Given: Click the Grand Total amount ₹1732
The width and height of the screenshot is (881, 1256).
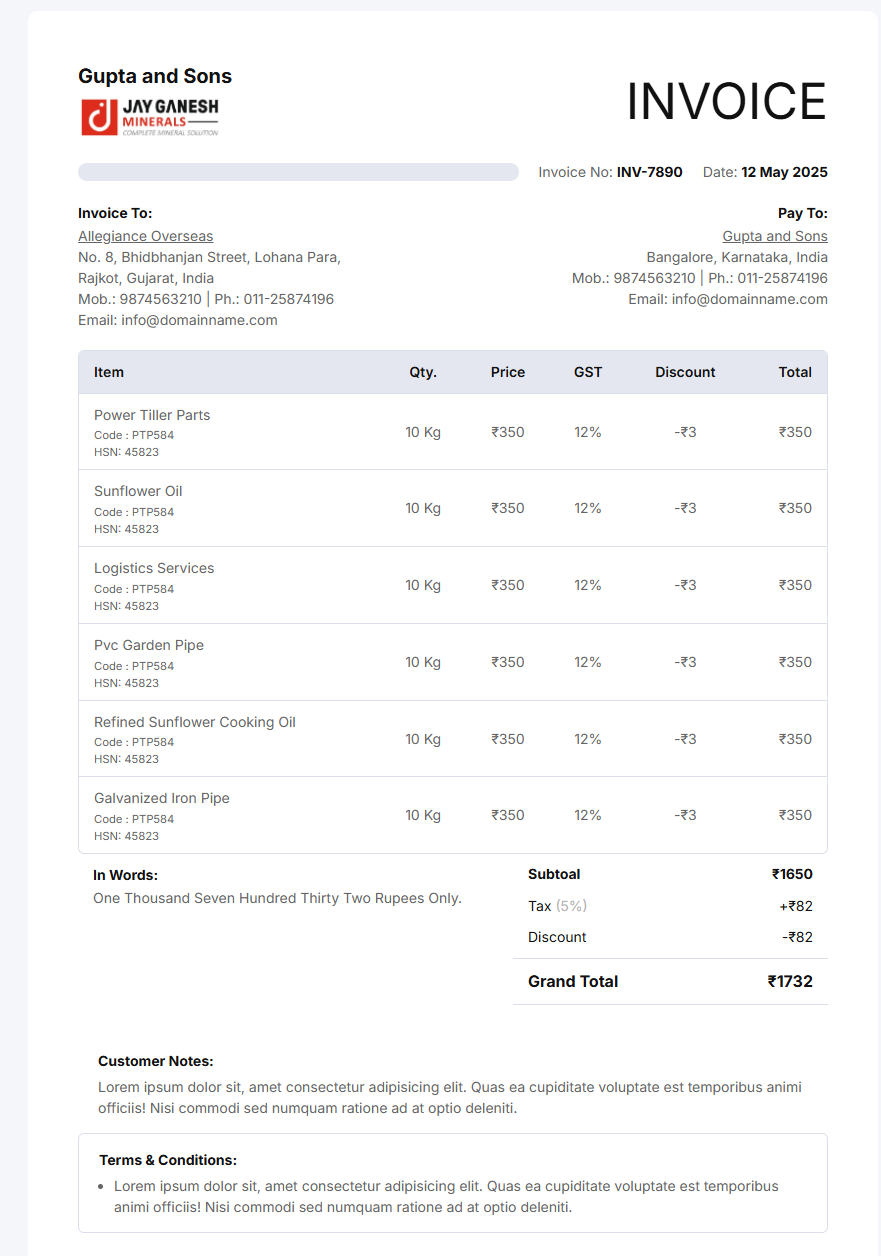Looking at the screenshot, I should click(x=790, y=982).
